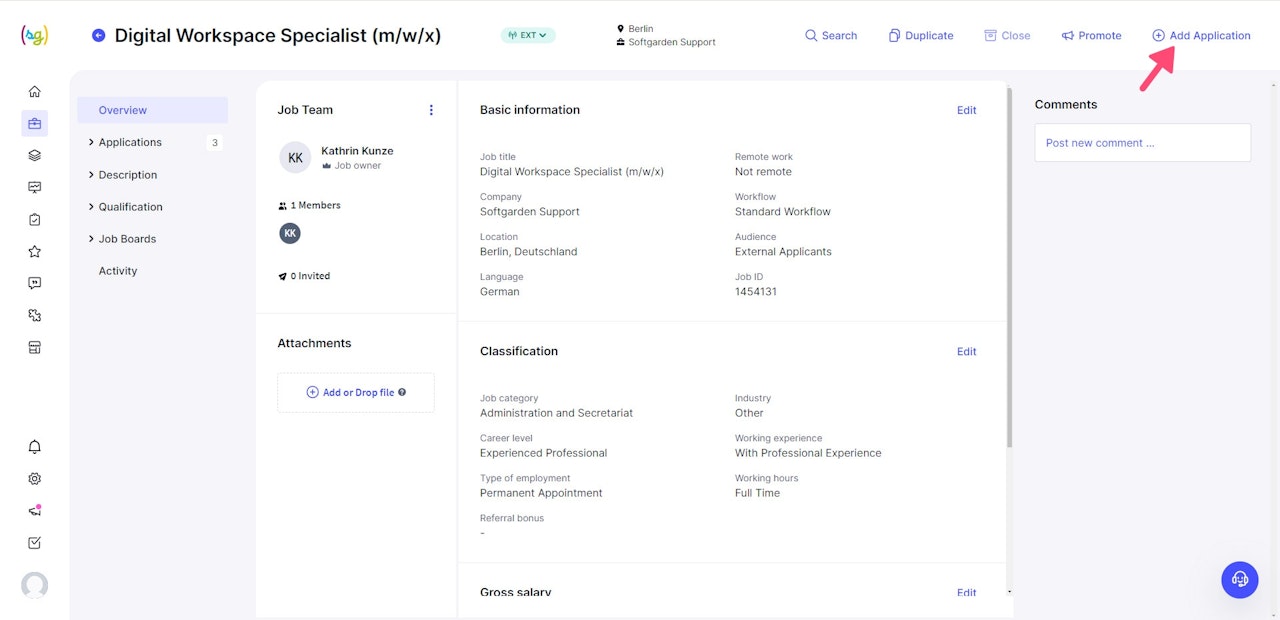Open the star favorites icon in sidebar
1280x620 pixels.
point(35,251)
